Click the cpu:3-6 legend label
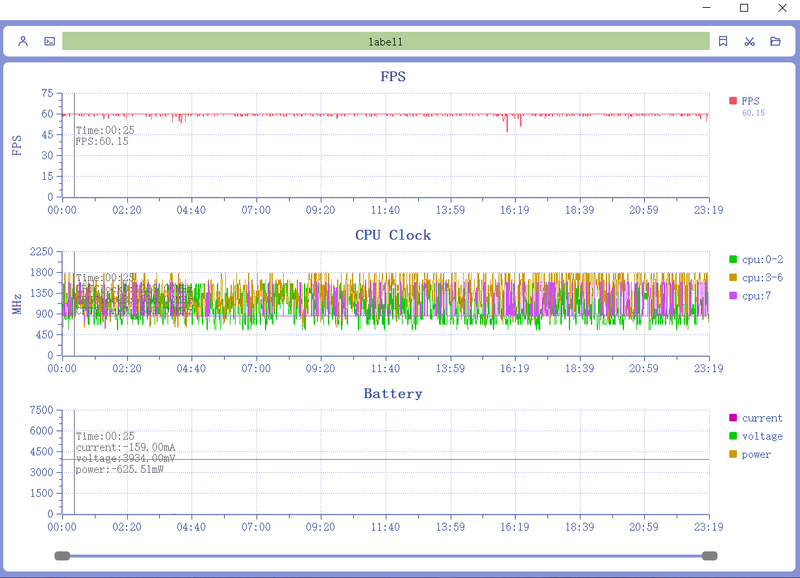 tap(762, 278)
